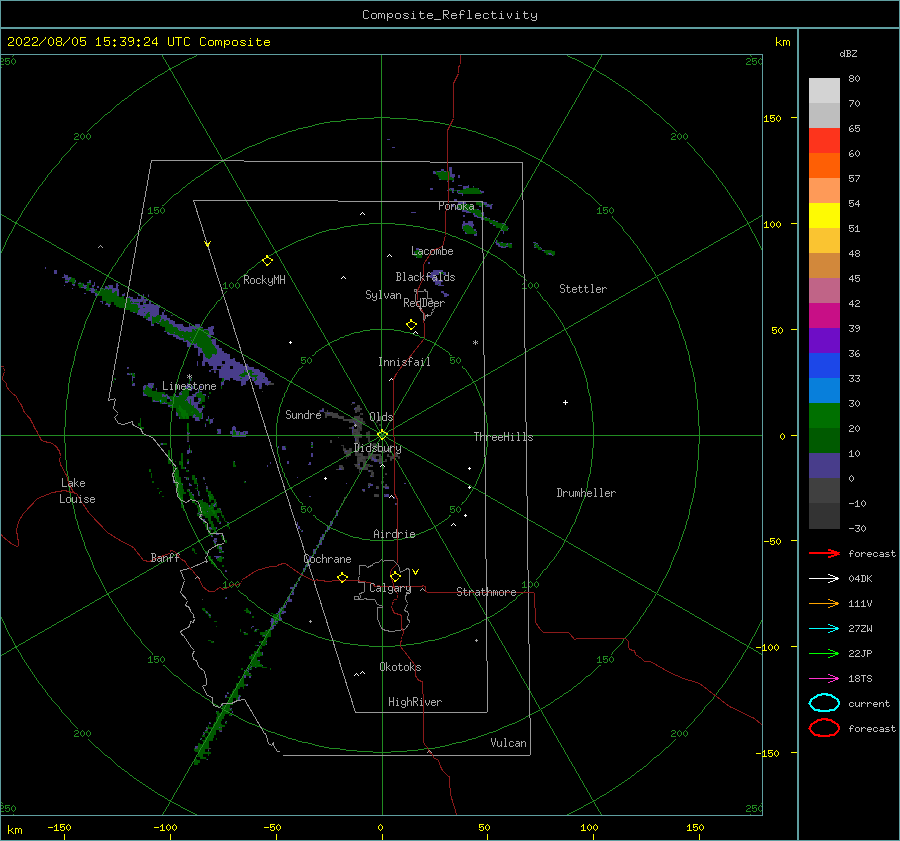
Task: Select the Vulcan label
Action: tap(508, 743)
